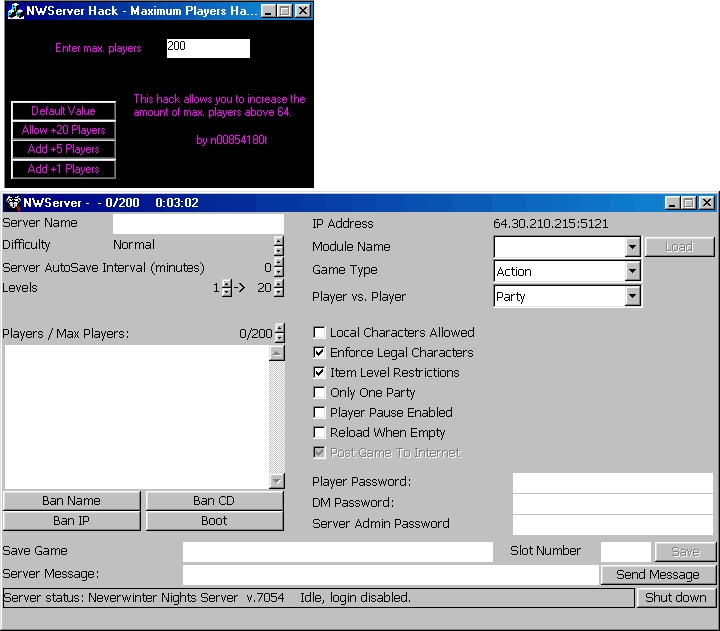Decrease the maximum level spinner

[279, 293]
